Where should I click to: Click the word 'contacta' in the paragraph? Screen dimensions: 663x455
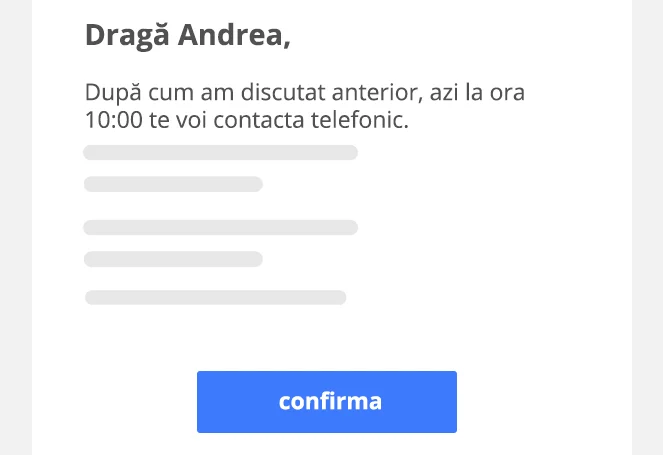259,120
